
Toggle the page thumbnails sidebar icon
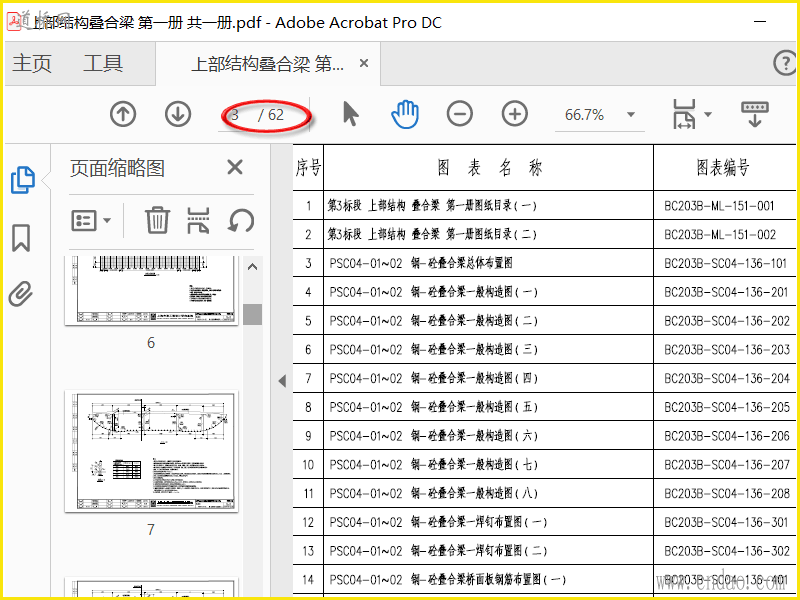pos(22,180)
